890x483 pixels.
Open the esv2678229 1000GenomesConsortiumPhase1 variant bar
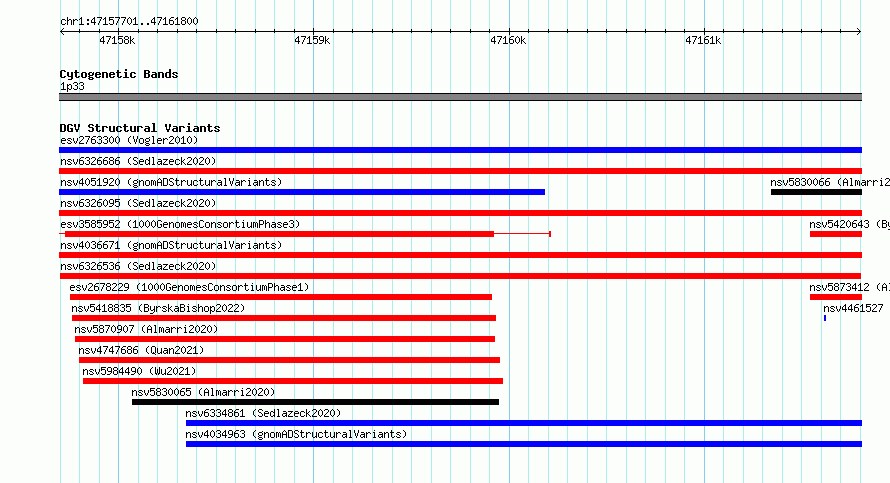281,297
